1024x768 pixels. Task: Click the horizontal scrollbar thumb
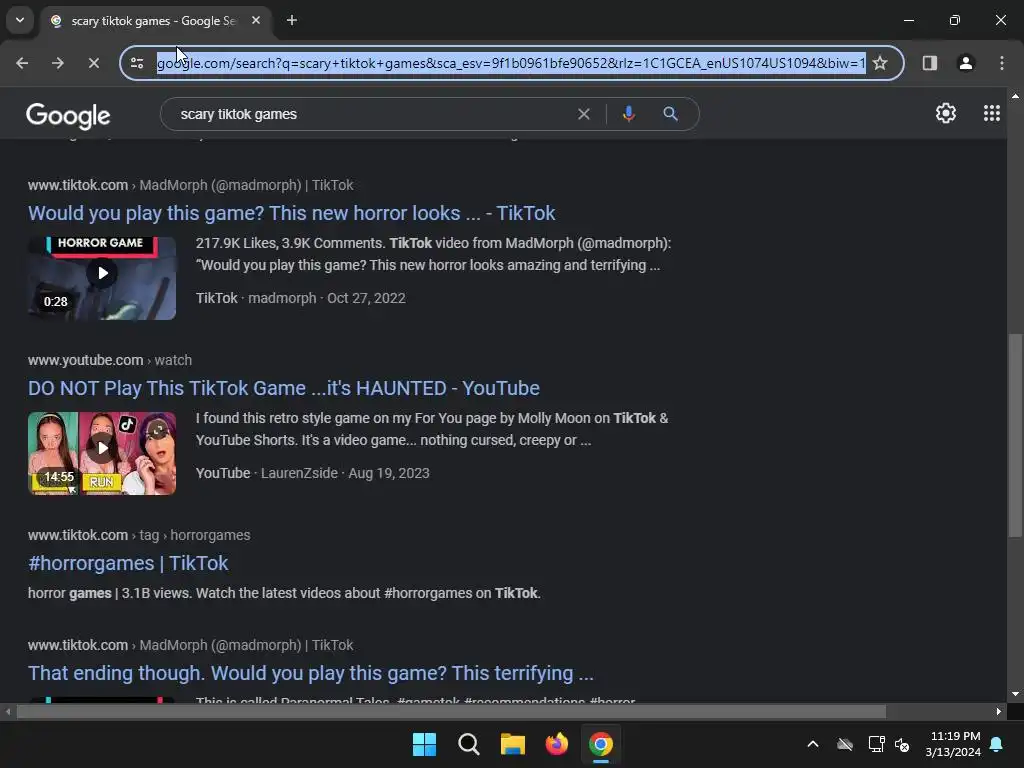point(451,711)
